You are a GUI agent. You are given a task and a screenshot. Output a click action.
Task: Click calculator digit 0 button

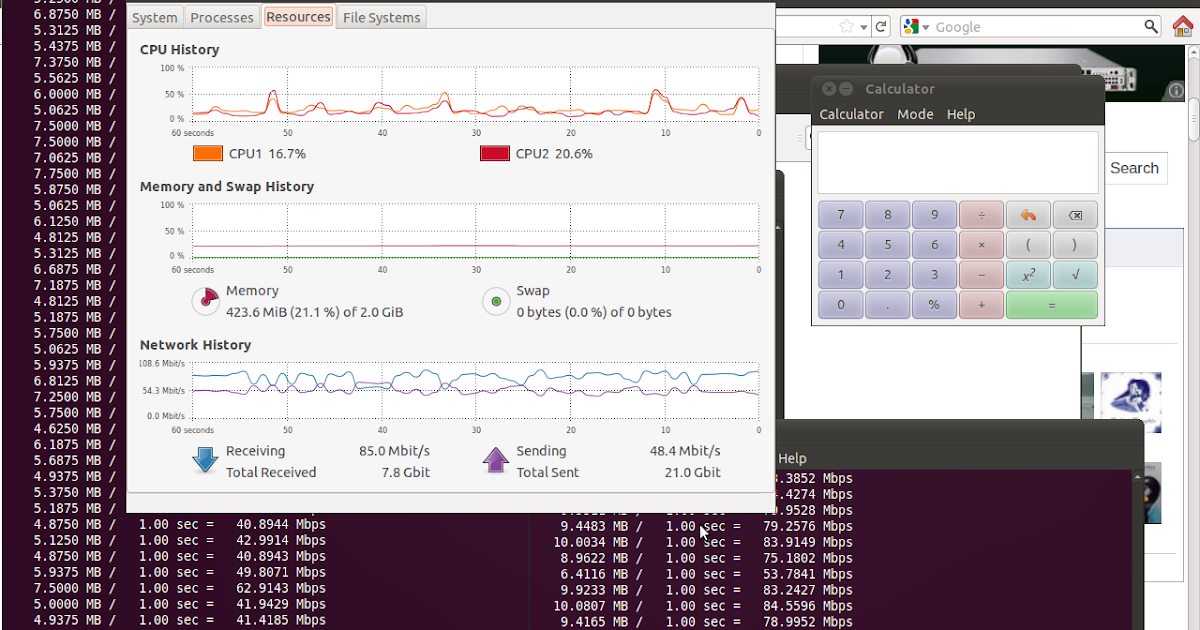click(840, 305)
